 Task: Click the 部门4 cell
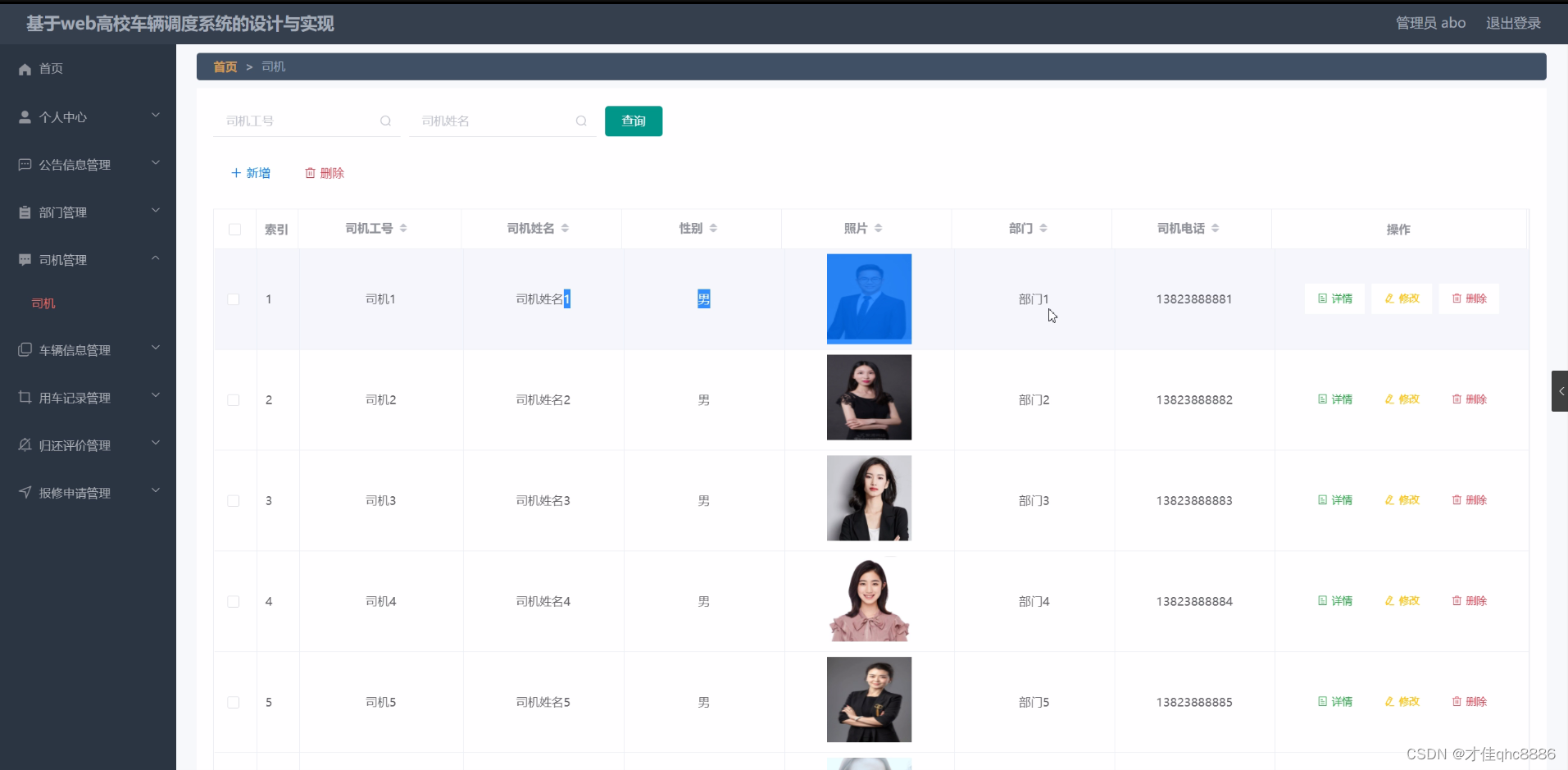(x=1034, y=602)
